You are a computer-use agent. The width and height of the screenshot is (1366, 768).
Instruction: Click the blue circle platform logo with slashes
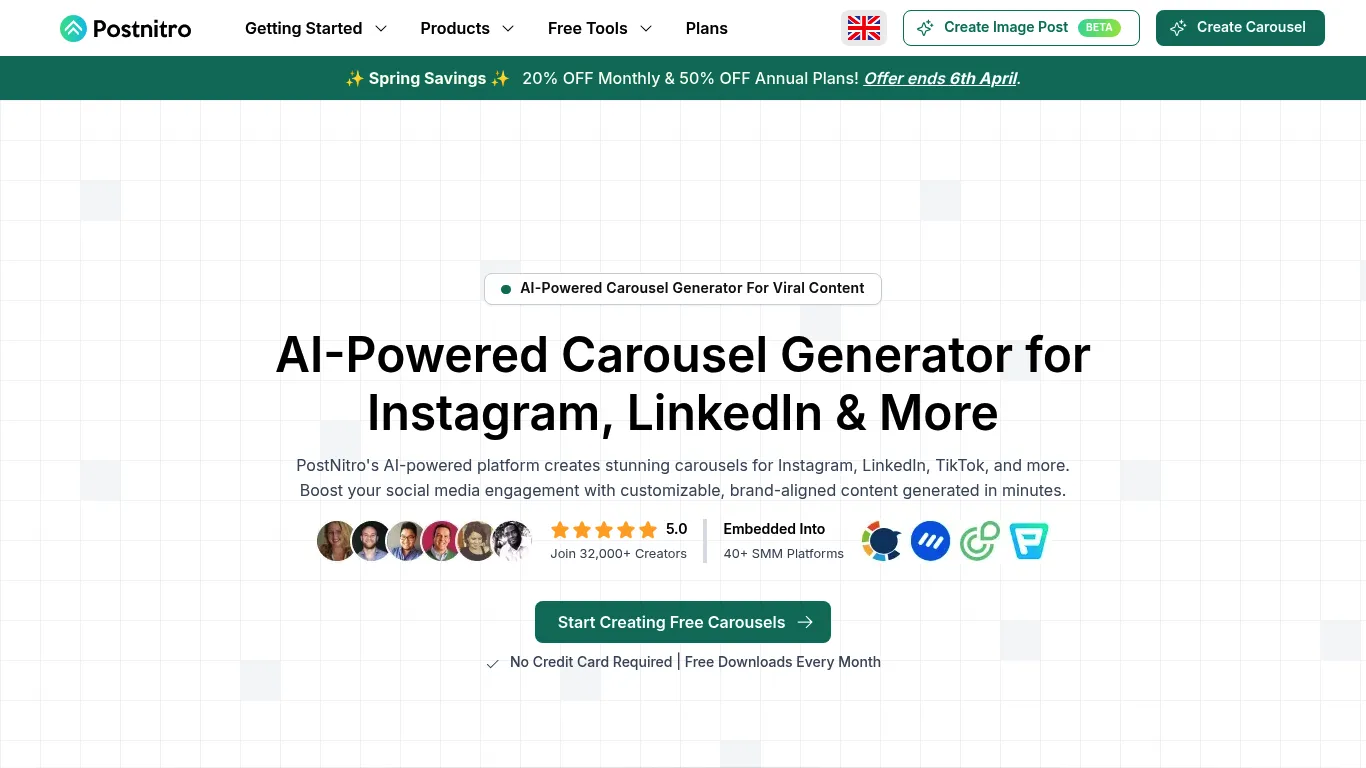click(930, 541)
